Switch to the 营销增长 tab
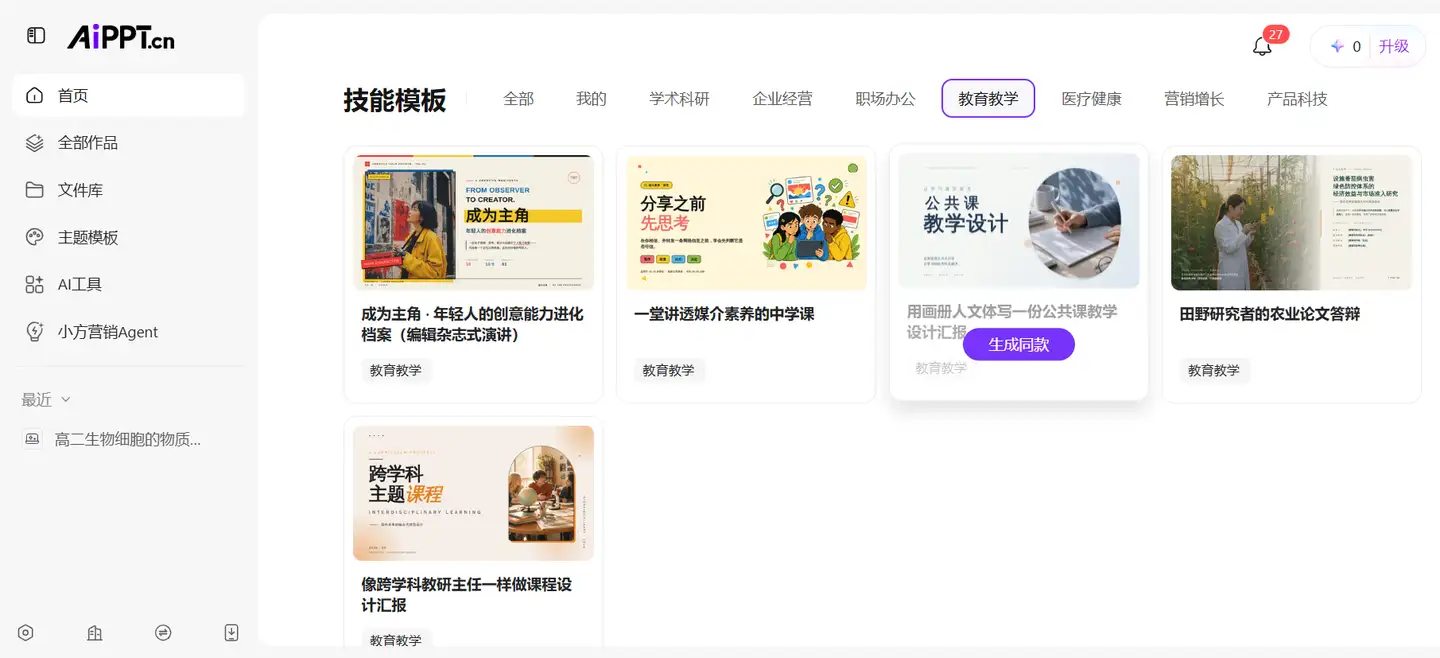1440x658 pixels. (x=1194, y=99)
